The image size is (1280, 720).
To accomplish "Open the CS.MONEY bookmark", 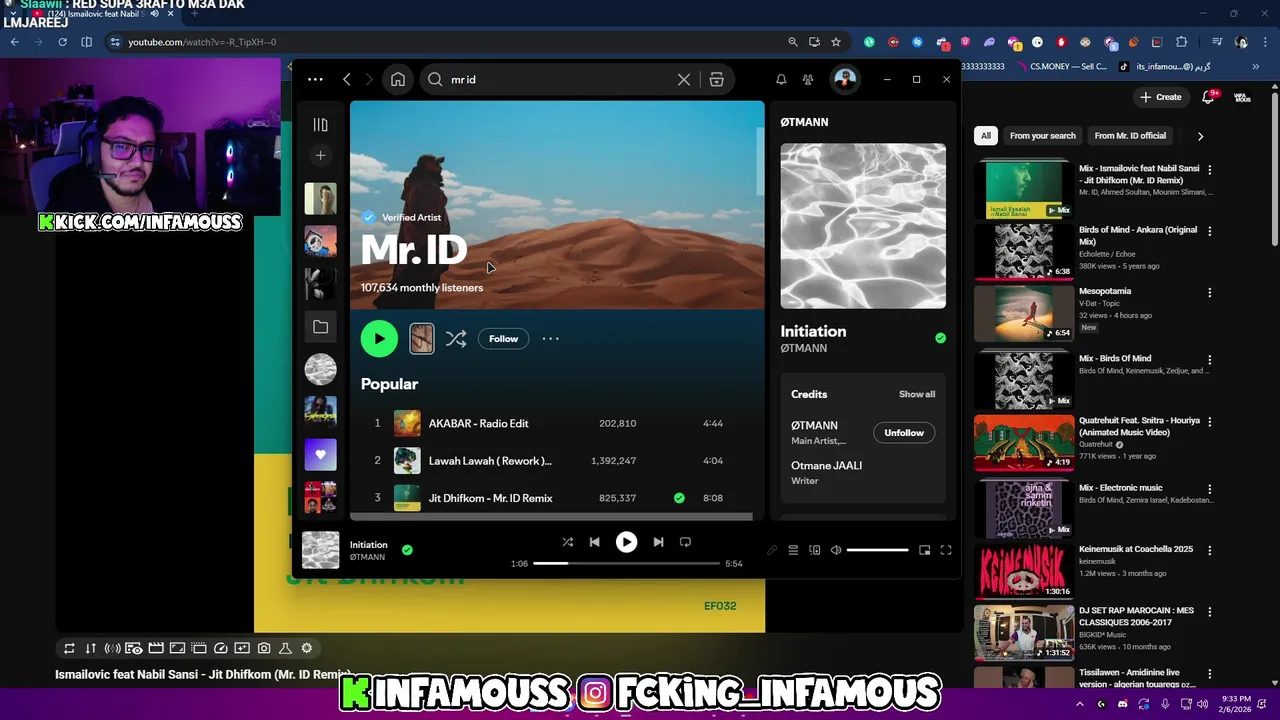I will [1062, 67].
